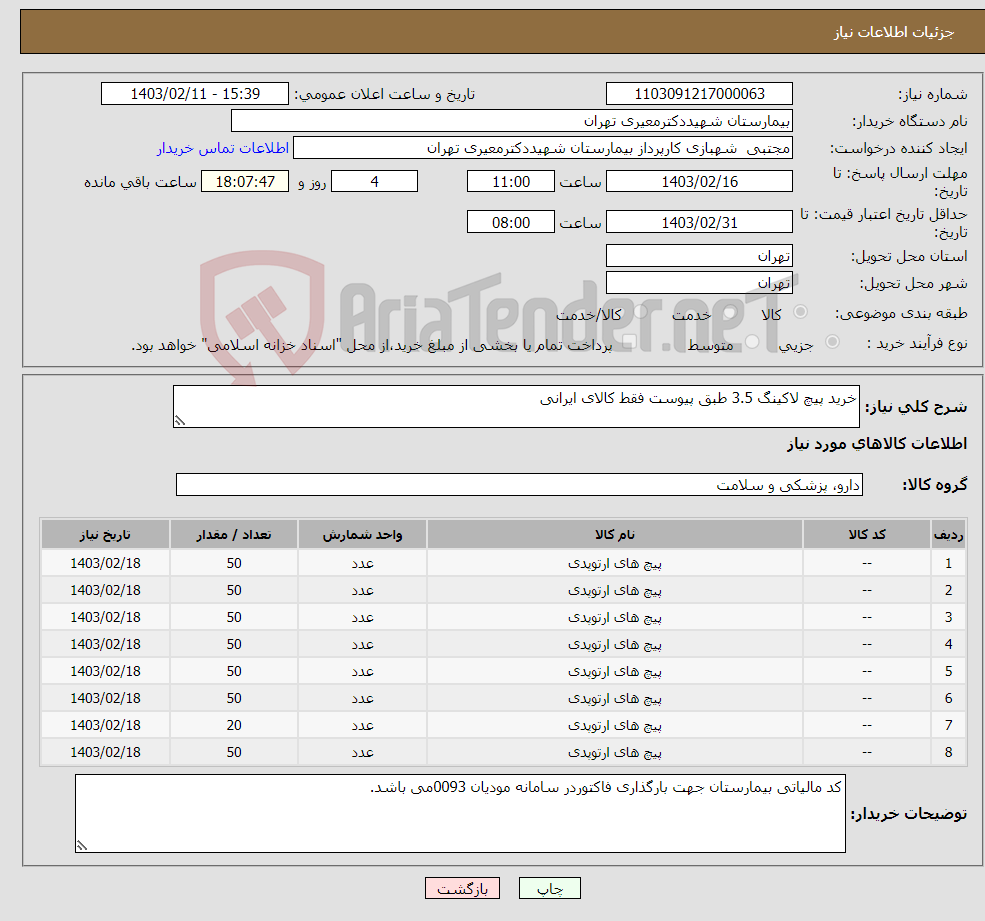Click the validity time 08:00 field
Image resolution: width=985 pixels, height=921 pixels.
(511, 222)
